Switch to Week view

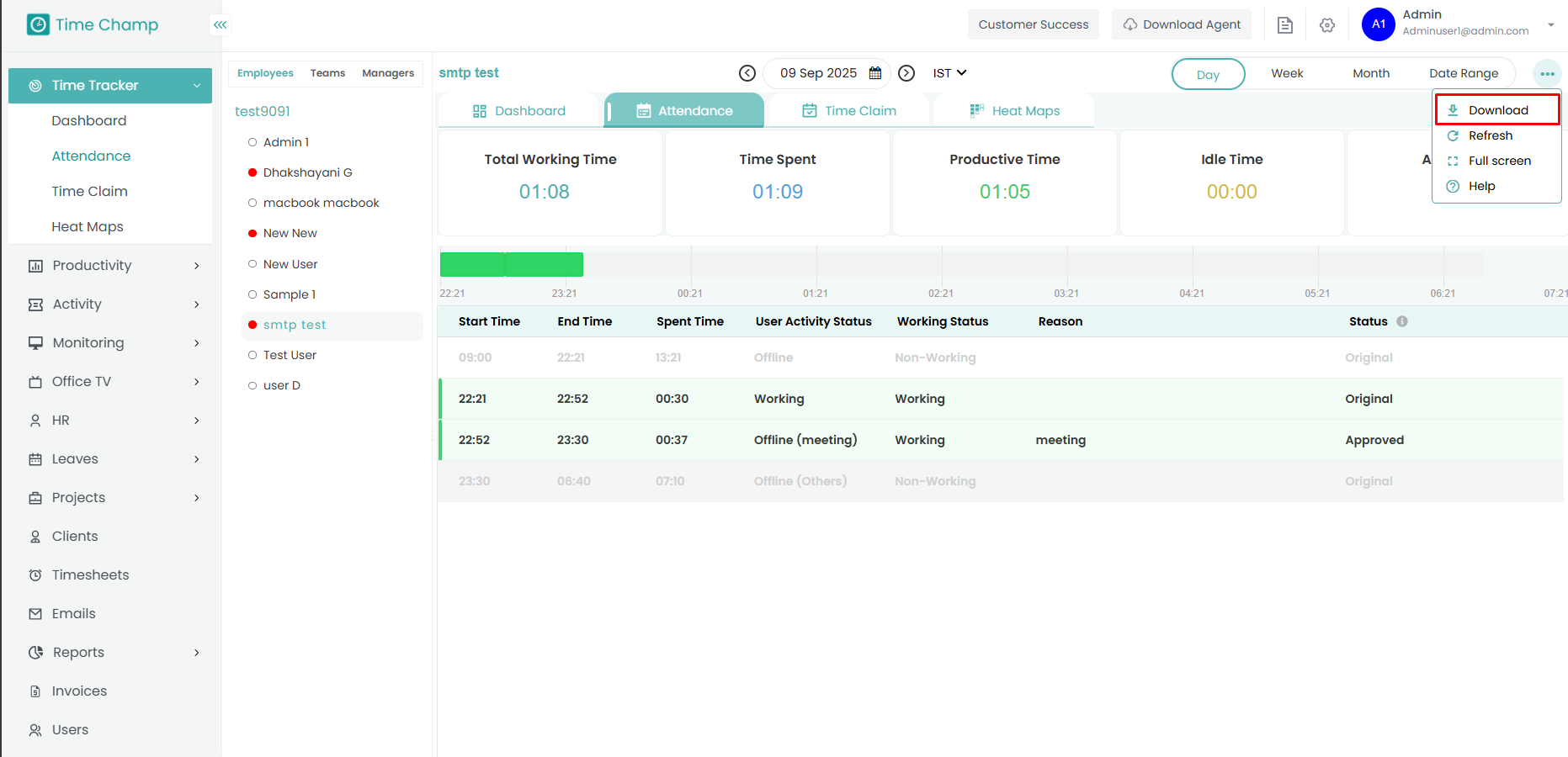(1287, 74)
